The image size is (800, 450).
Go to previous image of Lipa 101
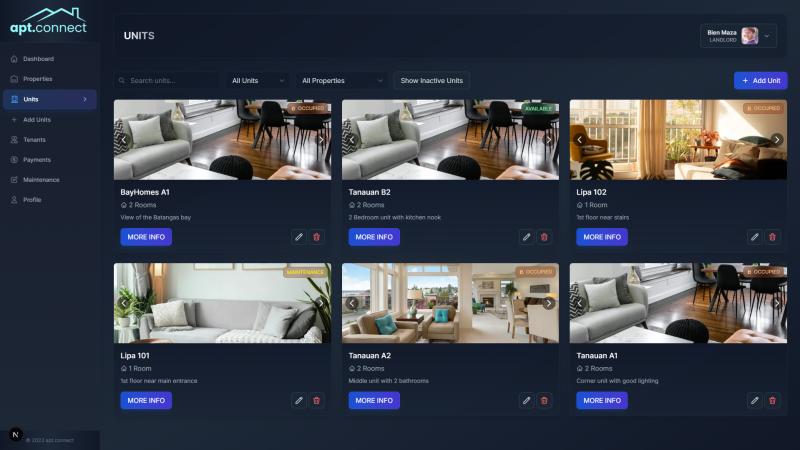click(124, 303)
